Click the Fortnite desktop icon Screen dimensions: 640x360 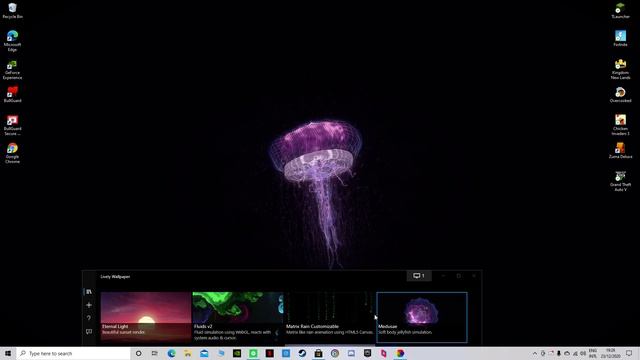(620, 38)
